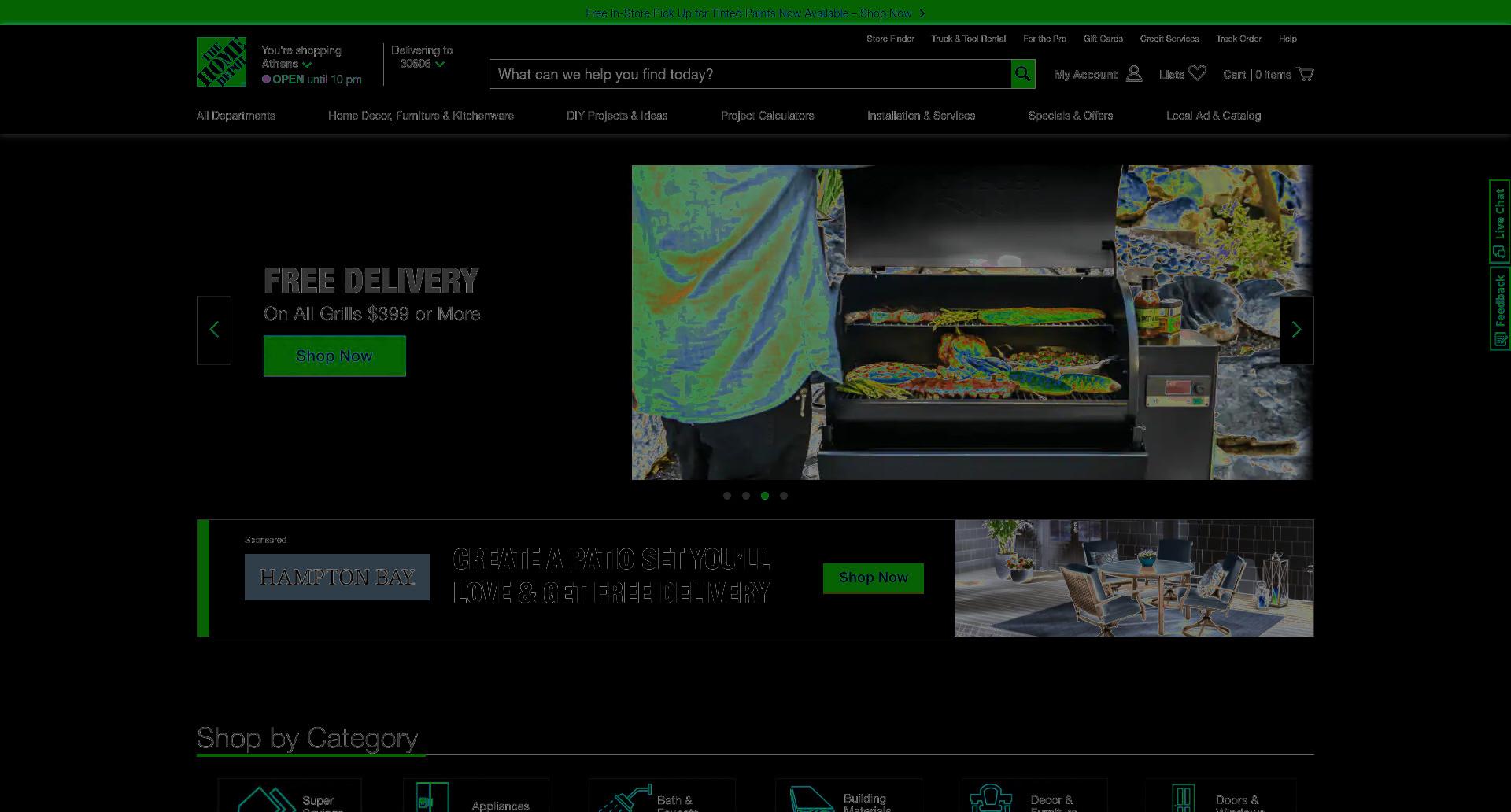Viewport: 1511px width, 812px height.
Task: Click the Hampton Bay logo
Action: click(x=337, y=577)
